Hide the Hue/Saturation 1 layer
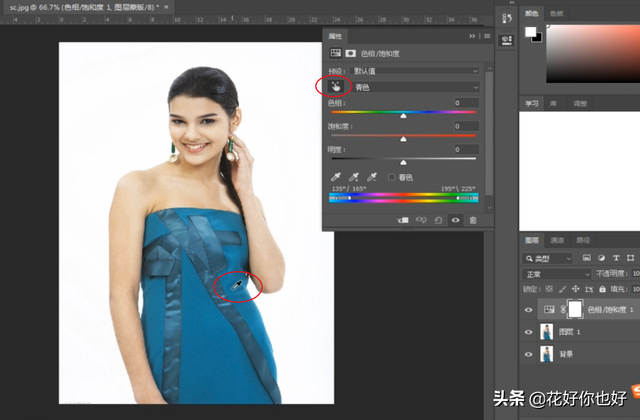 point(528,310)
